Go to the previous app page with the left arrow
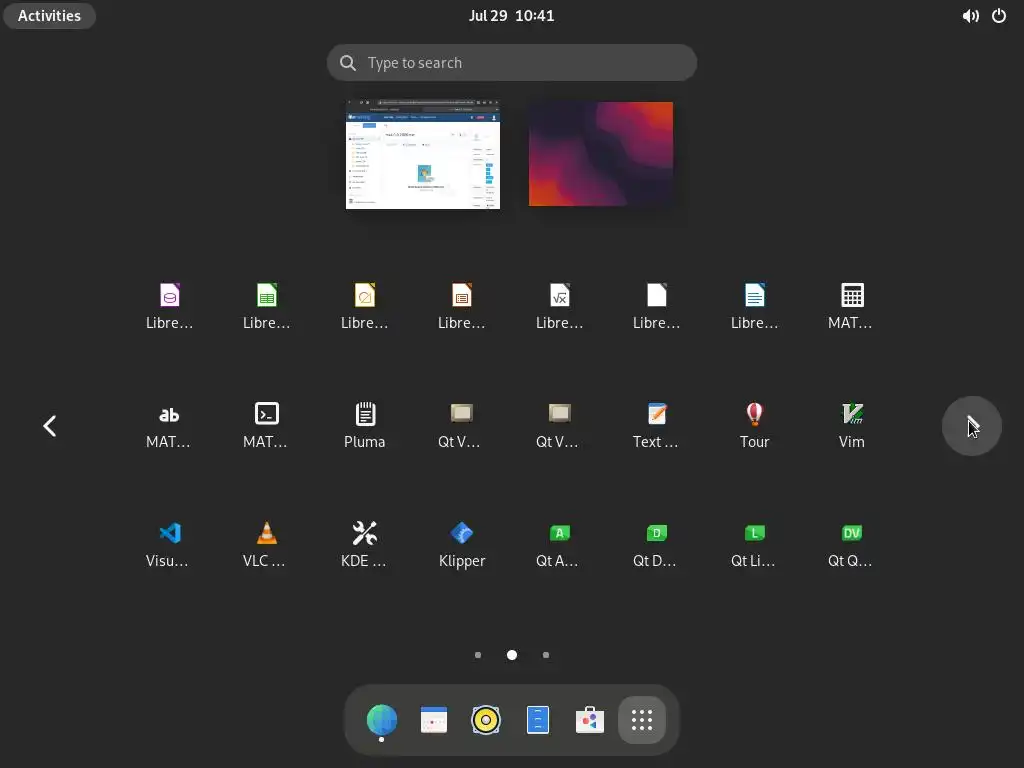Screen dimensions: 1024x768 [50, 426]
